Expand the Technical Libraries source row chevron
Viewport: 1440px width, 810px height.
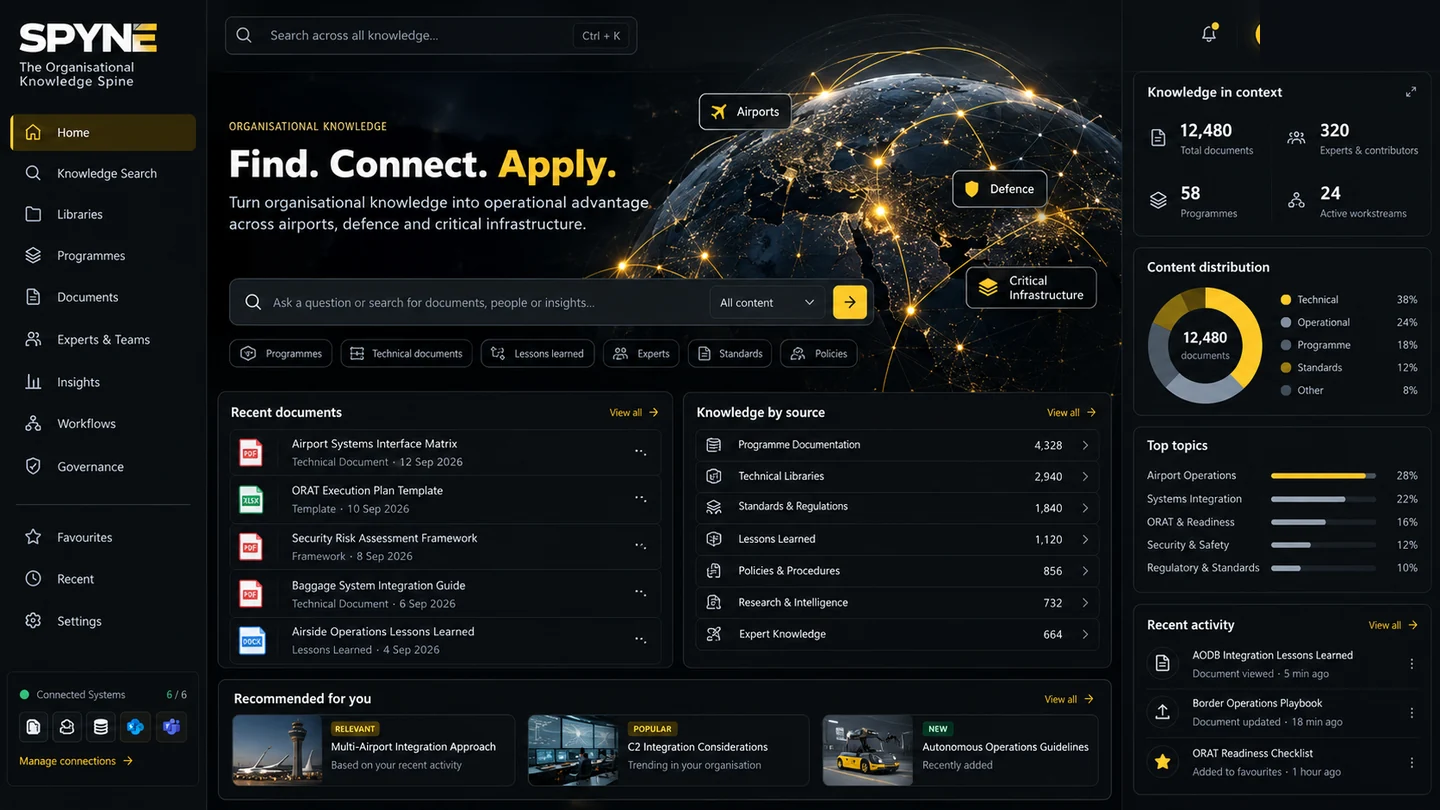pyautogui.click(x=1085, y=477)
